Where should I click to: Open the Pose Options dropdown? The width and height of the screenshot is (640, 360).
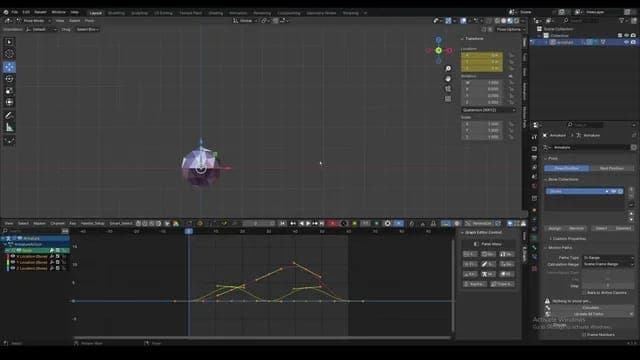click(x=511, y=29)
